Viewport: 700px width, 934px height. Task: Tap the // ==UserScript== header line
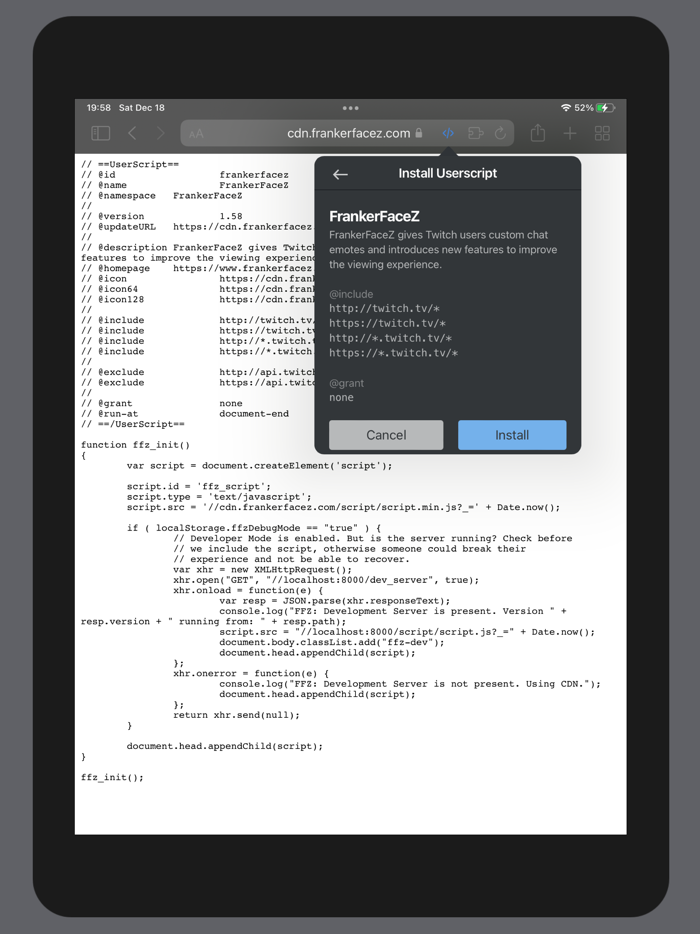tap(130, 164)
